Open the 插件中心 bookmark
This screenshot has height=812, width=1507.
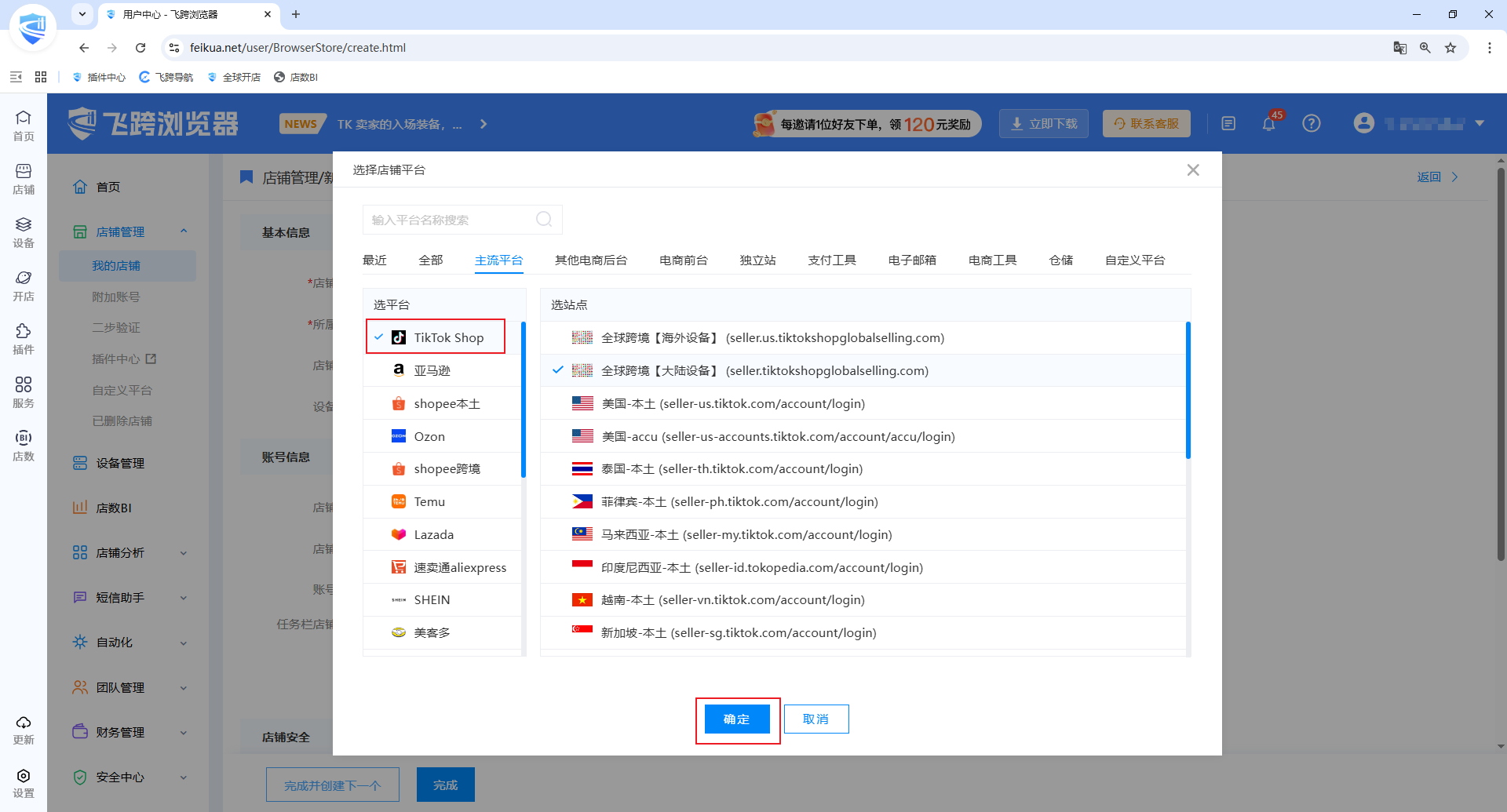coord(99,77)
